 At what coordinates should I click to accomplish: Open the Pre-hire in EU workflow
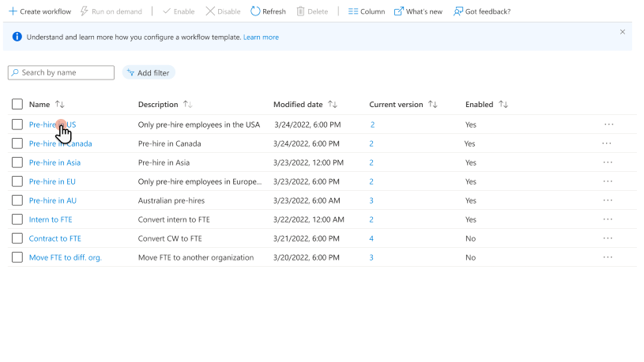[52, 181]
